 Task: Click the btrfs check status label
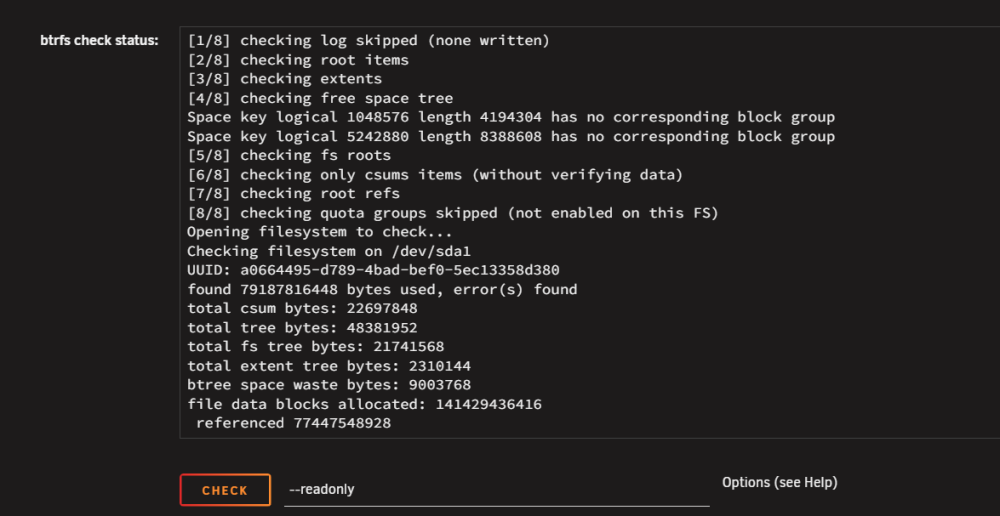pos(99,41)
